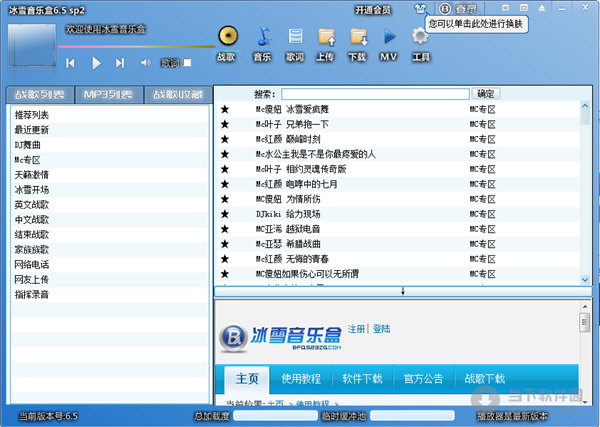Click 开通会员 button
This screenshot has width=600, height=427.
[x=373, y=10]
